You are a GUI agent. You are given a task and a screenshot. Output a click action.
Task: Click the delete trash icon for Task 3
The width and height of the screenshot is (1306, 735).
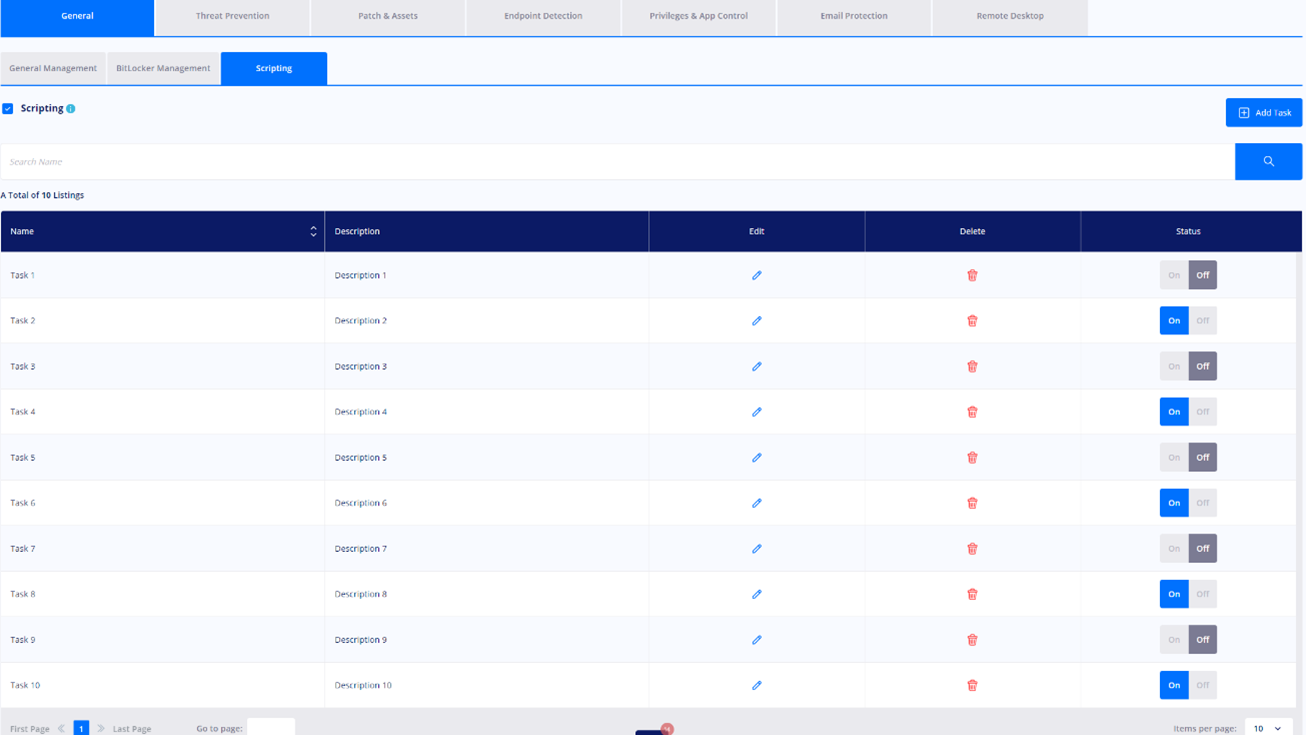point(972,366)
